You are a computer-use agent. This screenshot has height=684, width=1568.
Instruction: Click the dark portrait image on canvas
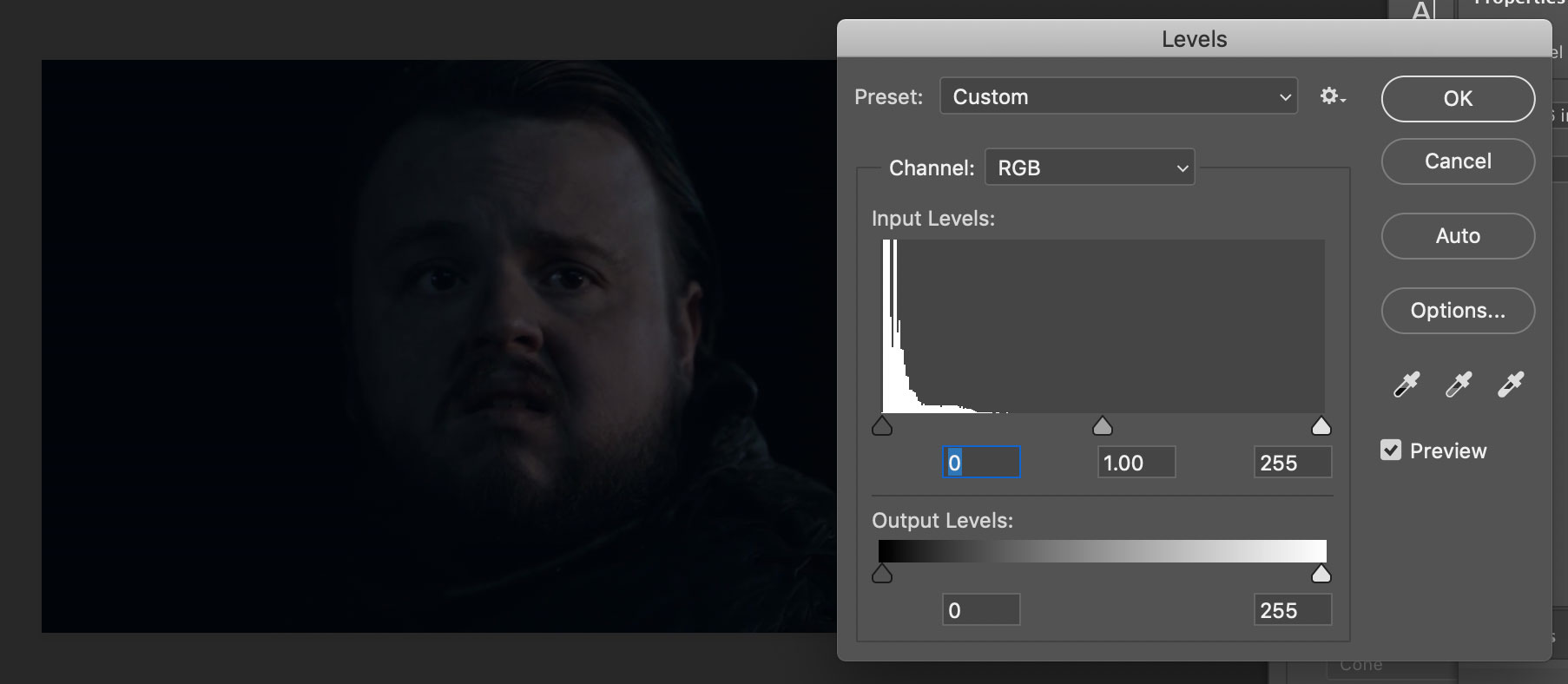tap(438, 345)
